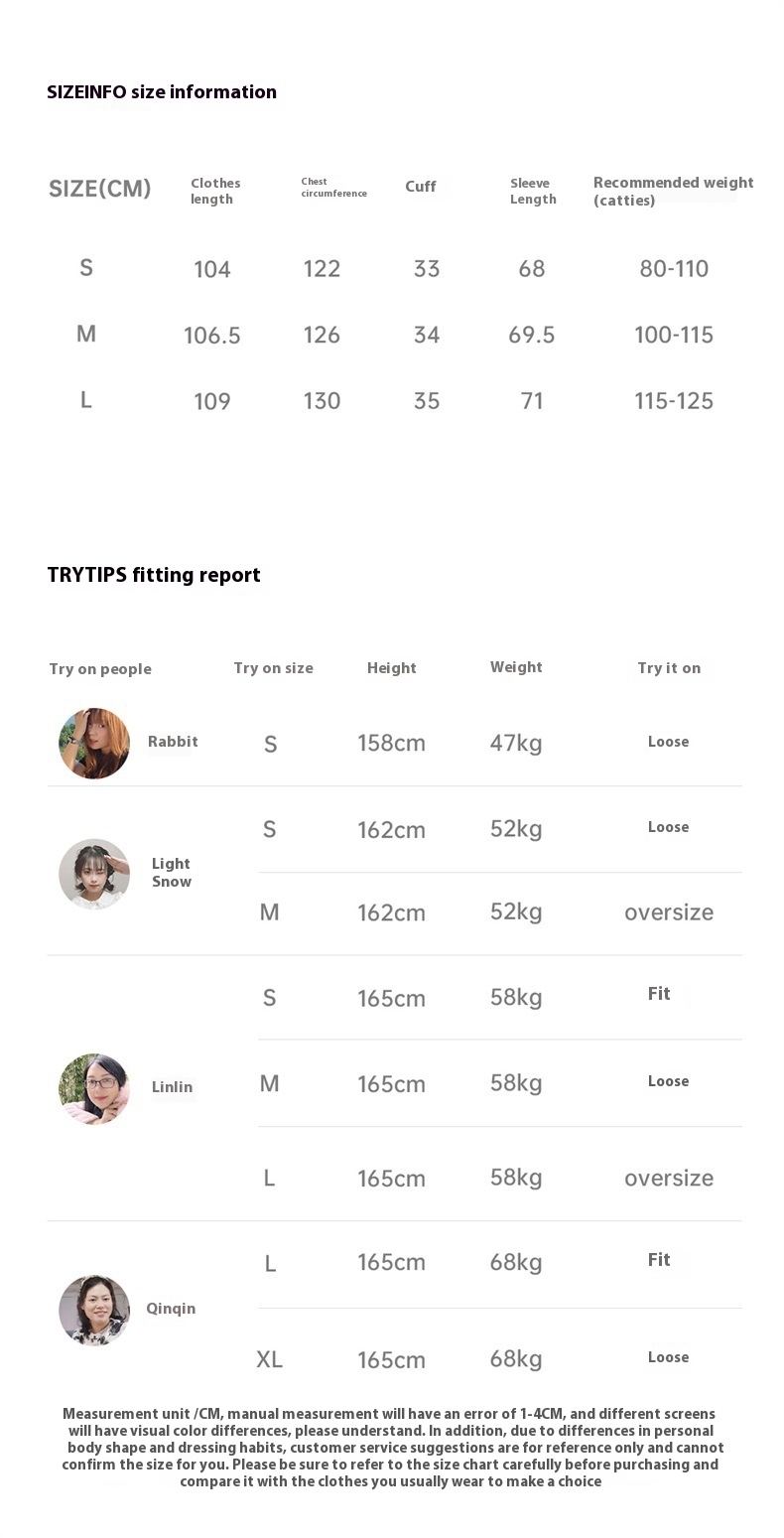Click the 115-125 recommended weight value

coord(674,401)
